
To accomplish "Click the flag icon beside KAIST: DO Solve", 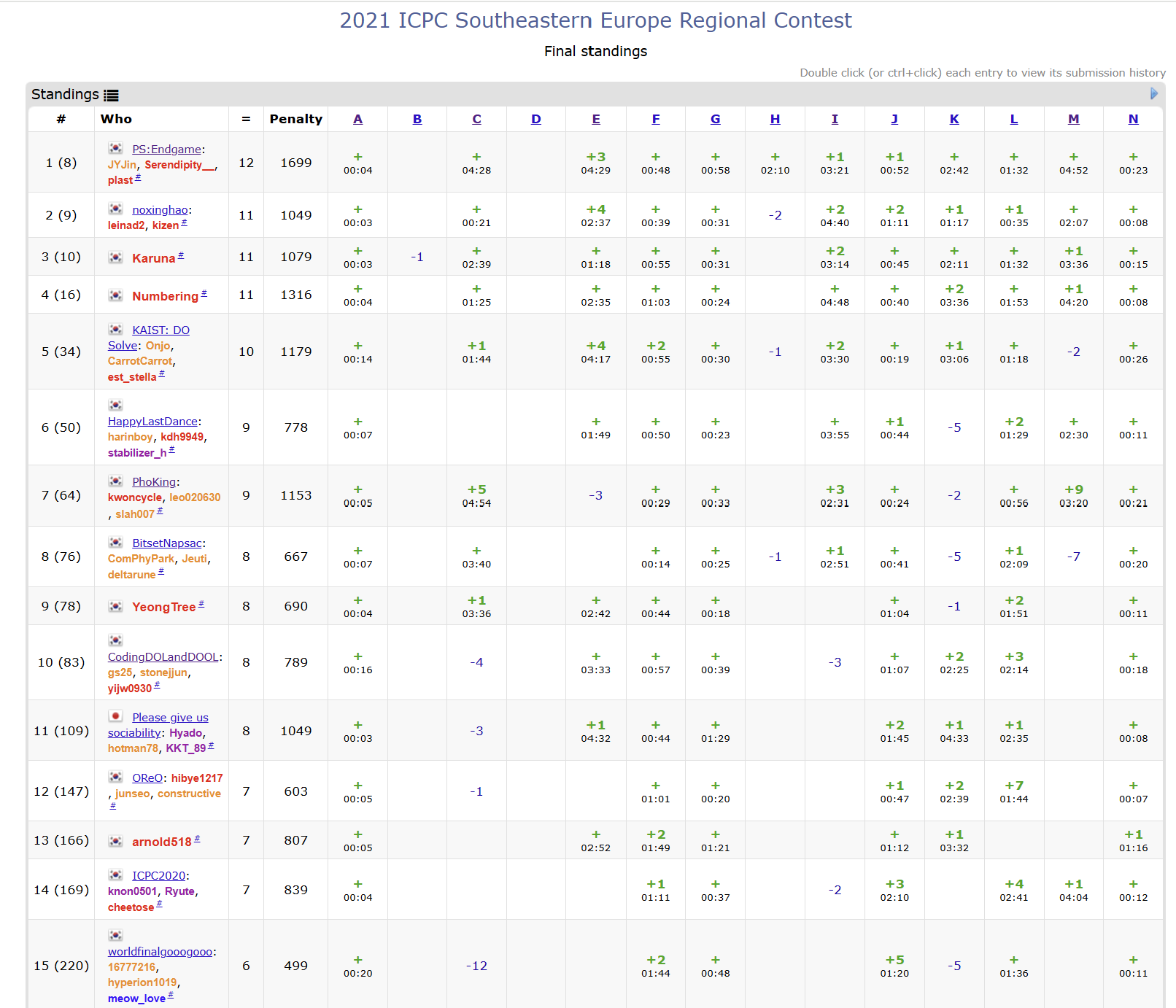I will (116, 329).
